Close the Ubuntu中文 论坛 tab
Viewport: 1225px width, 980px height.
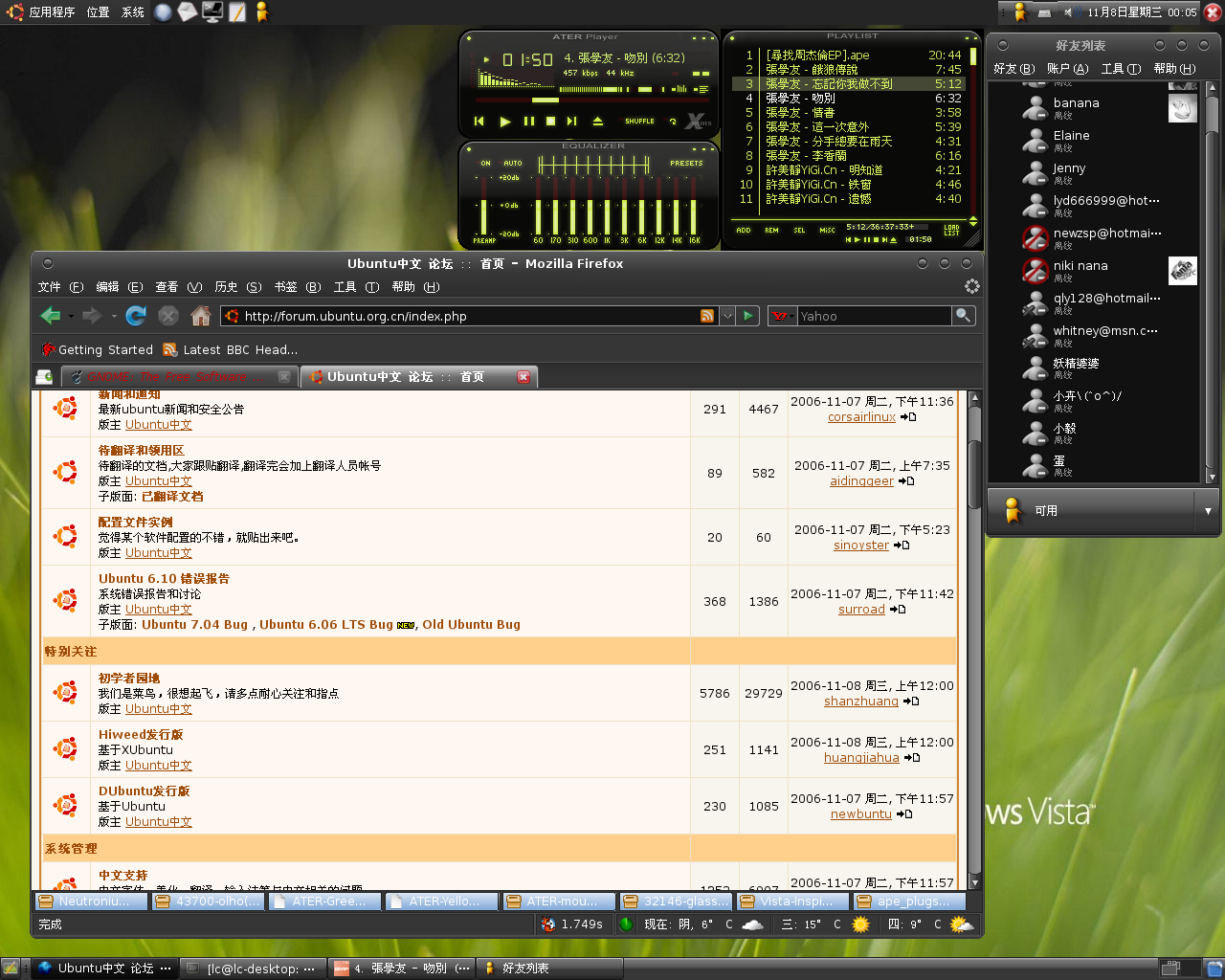[523, 377]
